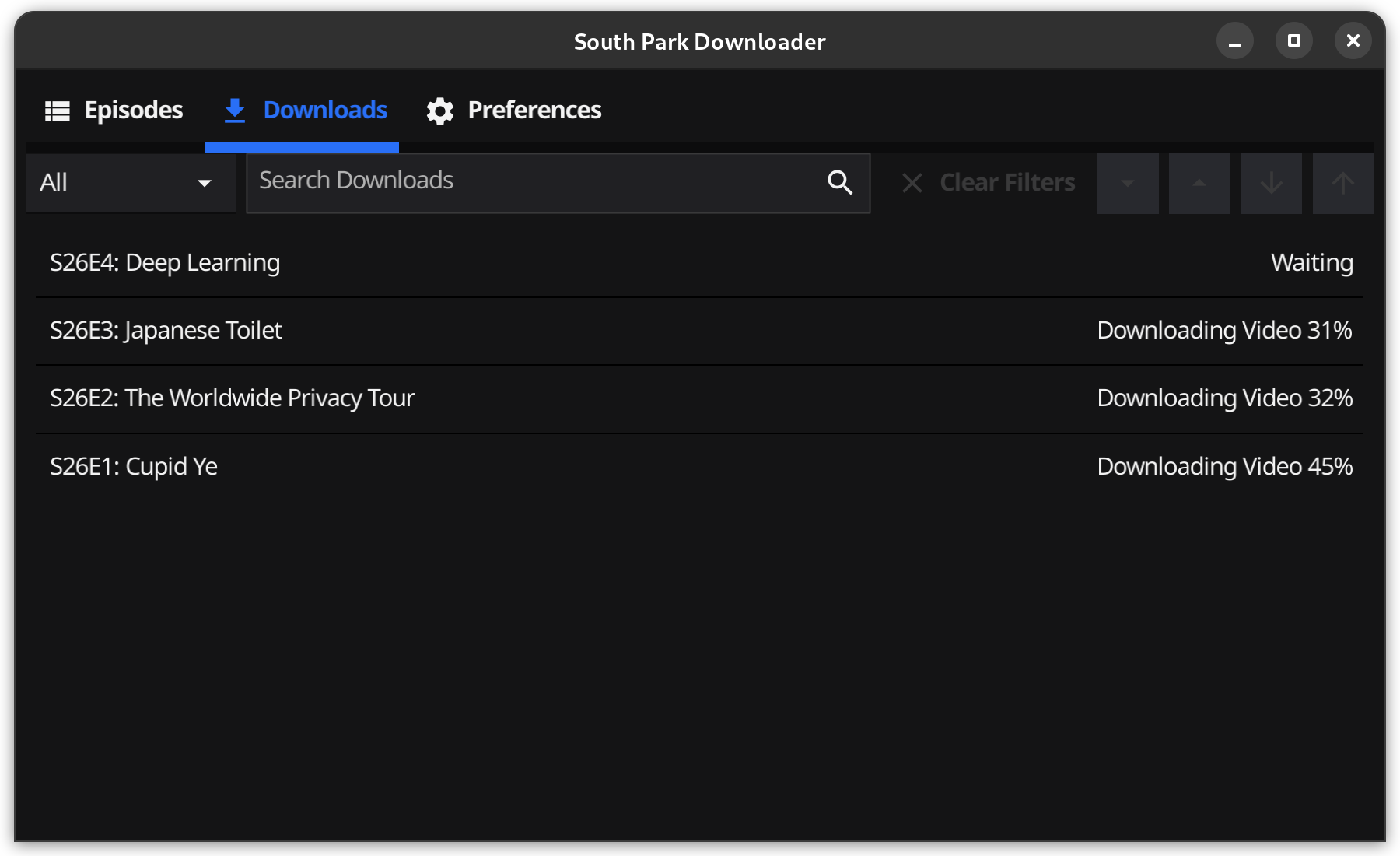Image resolution: width=1400 pixels, height=856 pixels.
Task: Minimize the South Park Downloader window
Action: coord(1235,40)
